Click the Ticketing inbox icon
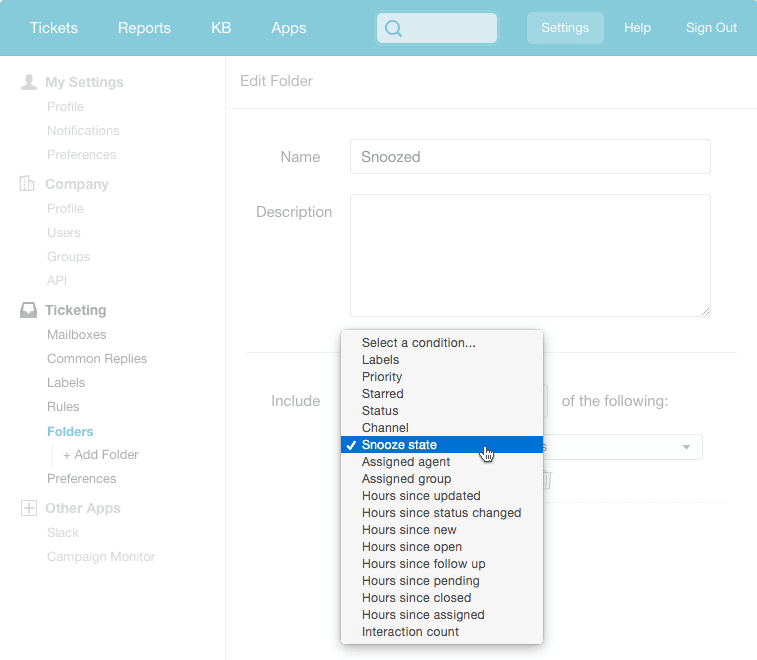 click(29, 310)
